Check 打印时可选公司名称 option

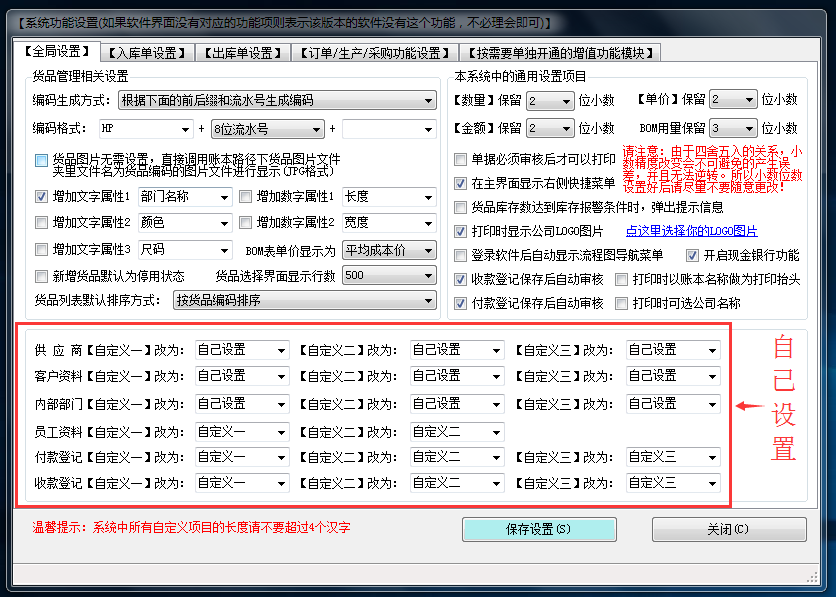pos(622,303)
